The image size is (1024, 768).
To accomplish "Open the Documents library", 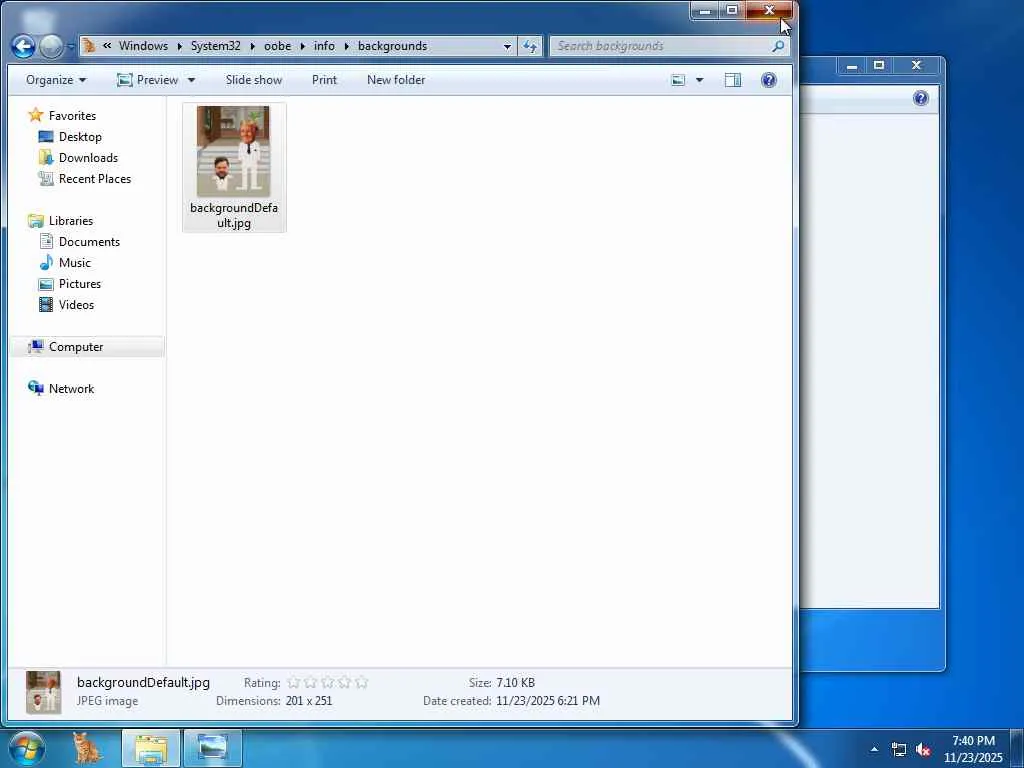I will (89, 242).
